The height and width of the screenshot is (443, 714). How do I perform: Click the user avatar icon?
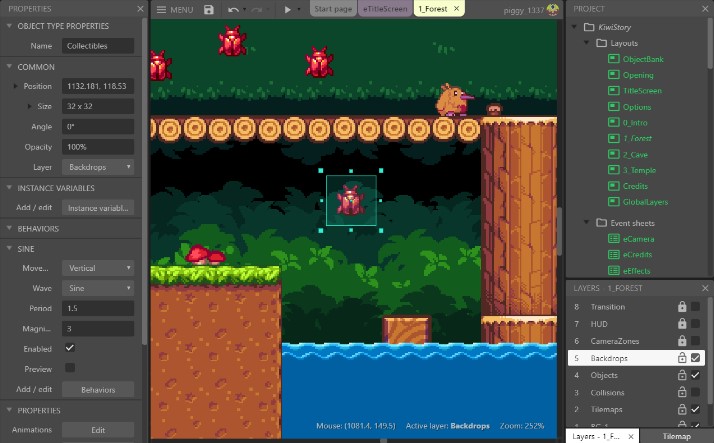[552, 9]
